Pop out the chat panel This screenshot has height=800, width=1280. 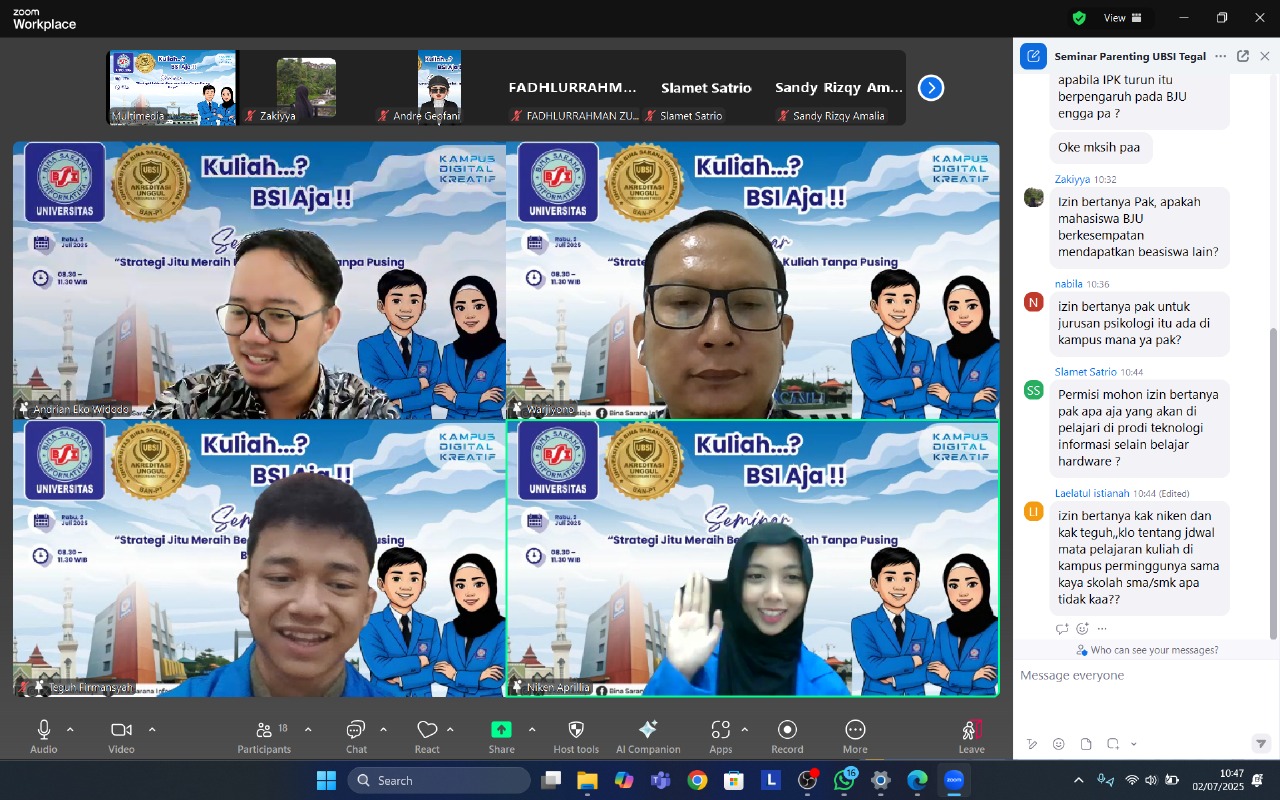coord(1243,56)
